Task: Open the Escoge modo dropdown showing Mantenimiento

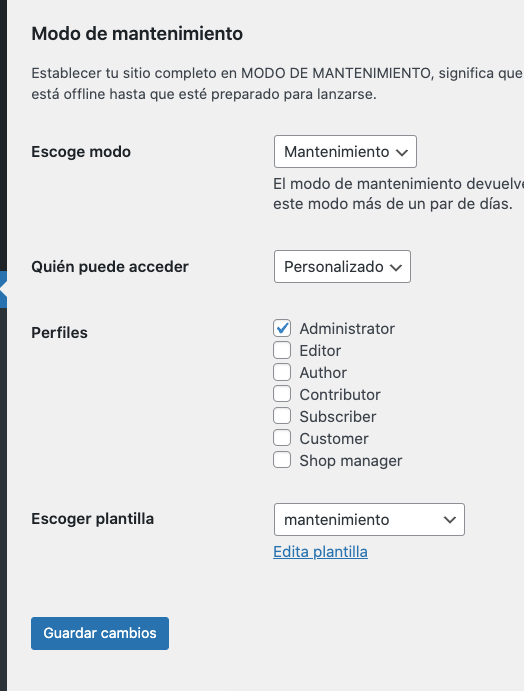Action: click(x=345, y=152)
